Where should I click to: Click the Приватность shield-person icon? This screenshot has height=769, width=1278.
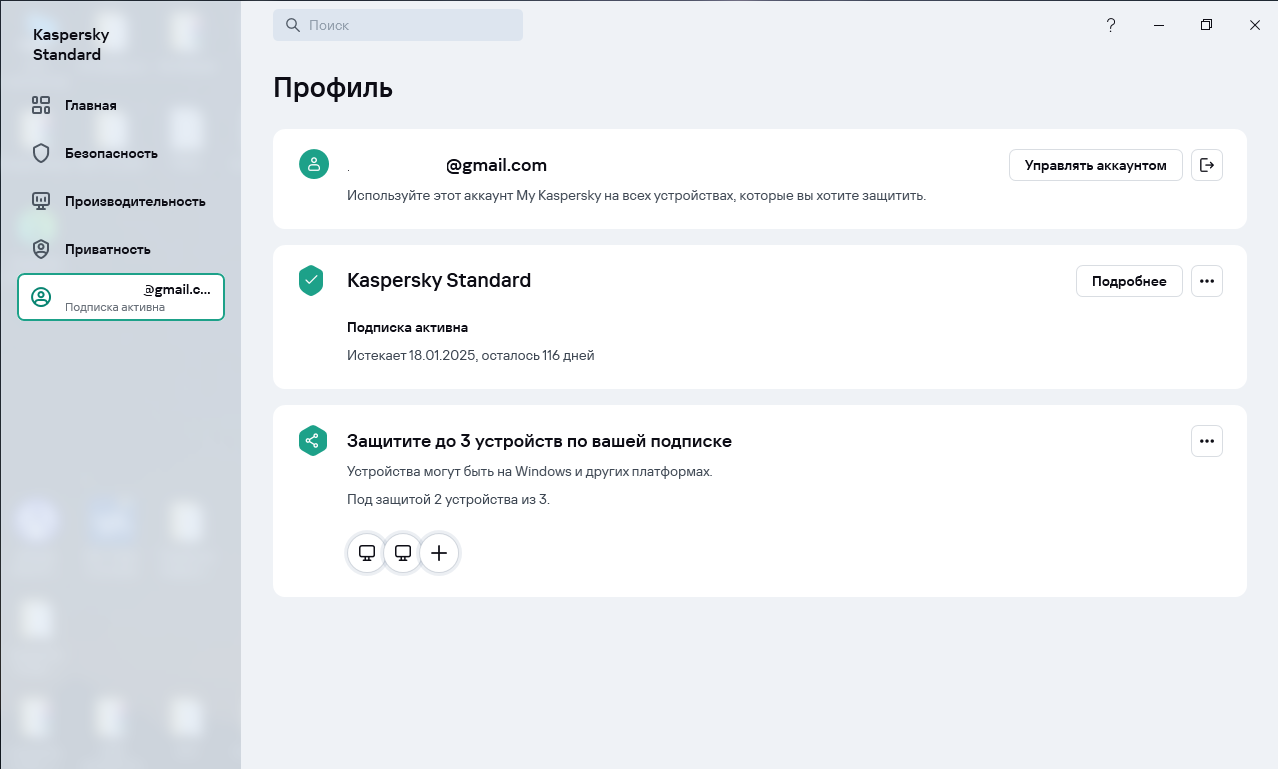click(x=41, y=249)
